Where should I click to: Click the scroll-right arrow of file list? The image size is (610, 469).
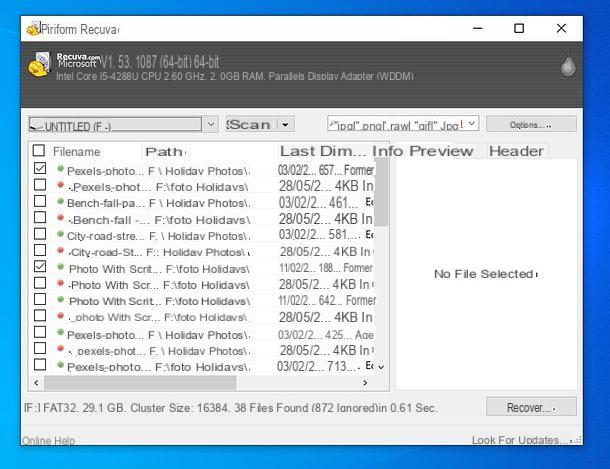(x=365, y=383)
